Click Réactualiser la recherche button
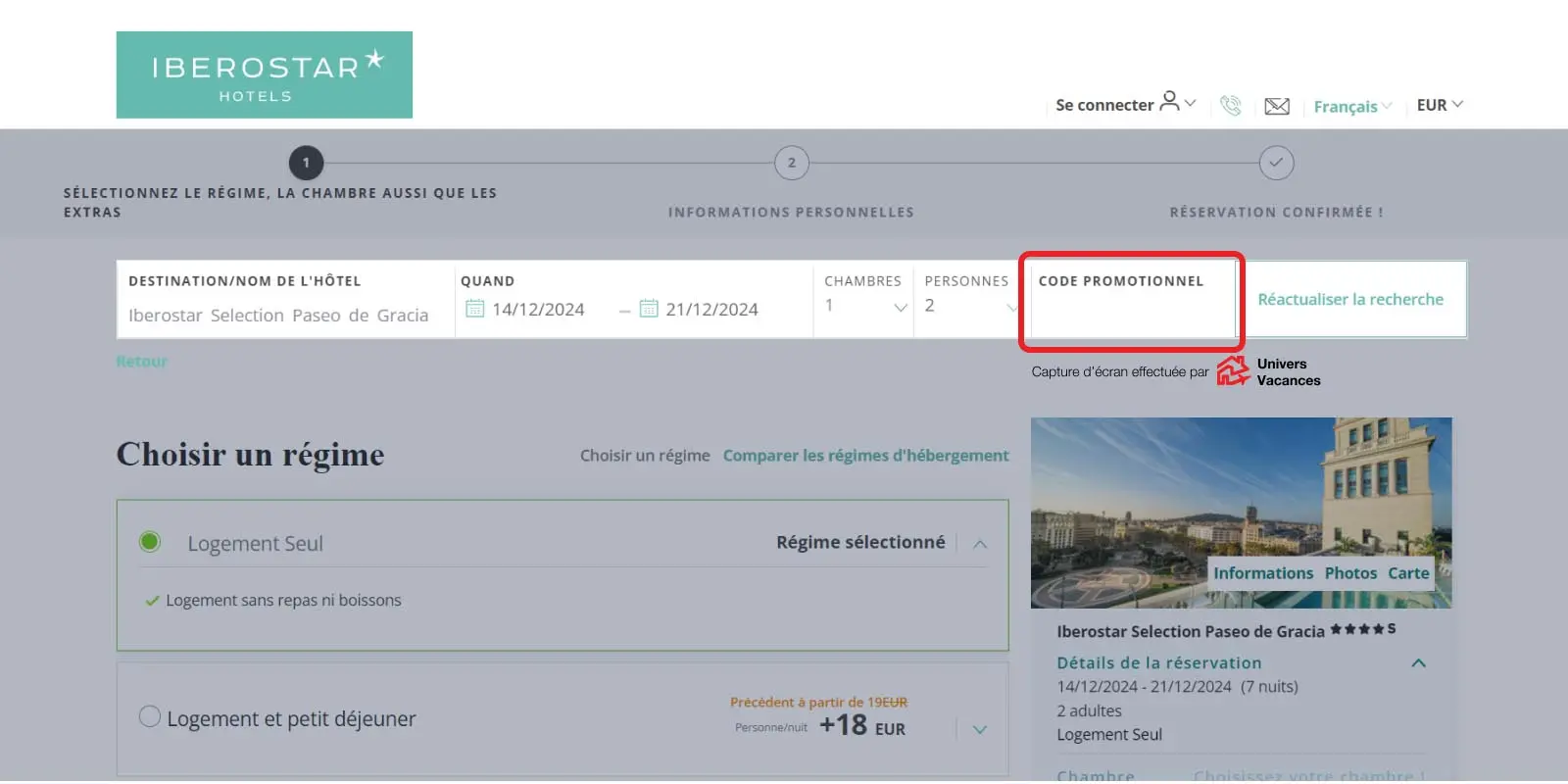The height and width of the screenshot is (784, 1568). [1350, 299]
